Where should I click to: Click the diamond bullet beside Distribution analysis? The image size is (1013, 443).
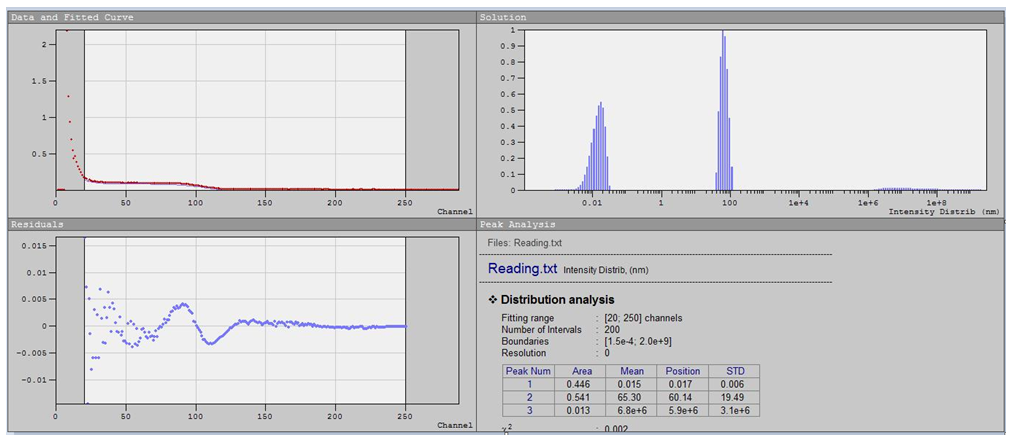[492, 300]
